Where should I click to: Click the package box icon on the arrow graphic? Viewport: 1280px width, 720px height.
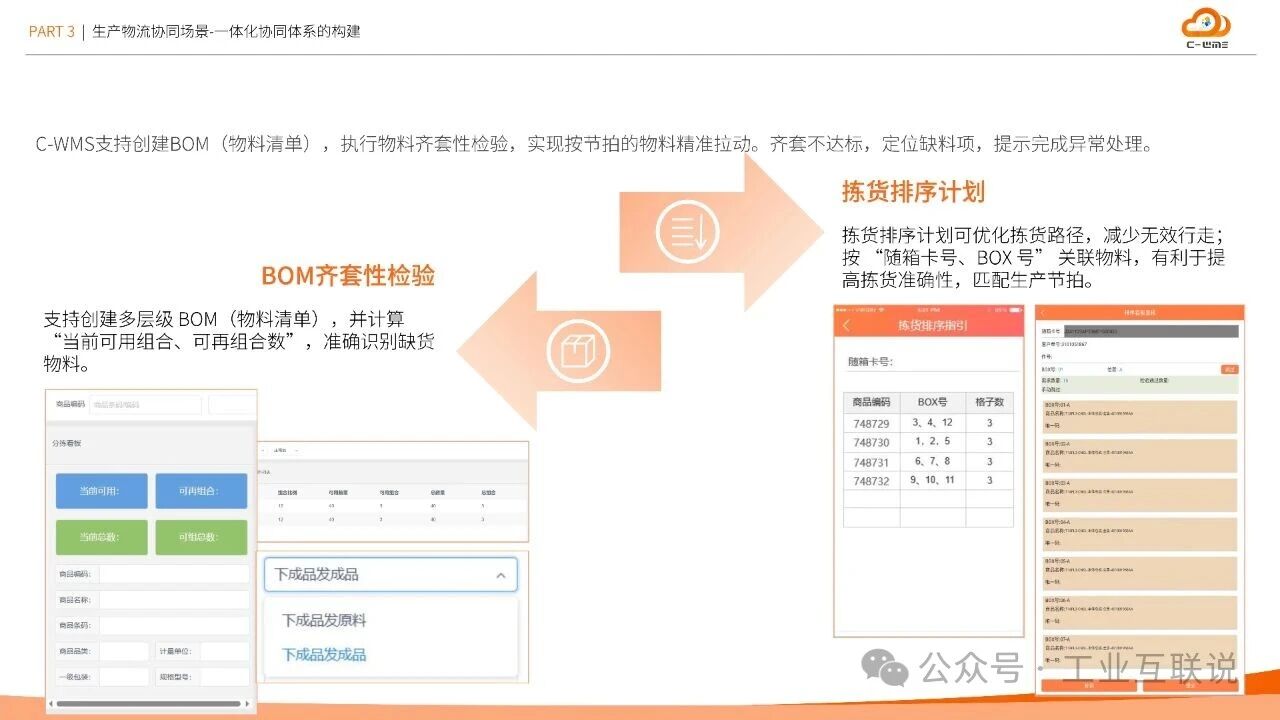pyautogui.click(x=580, y=352)
